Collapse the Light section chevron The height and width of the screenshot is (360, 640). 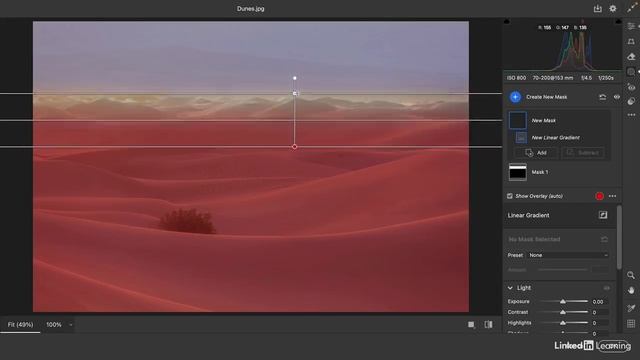tap(510, 288)
